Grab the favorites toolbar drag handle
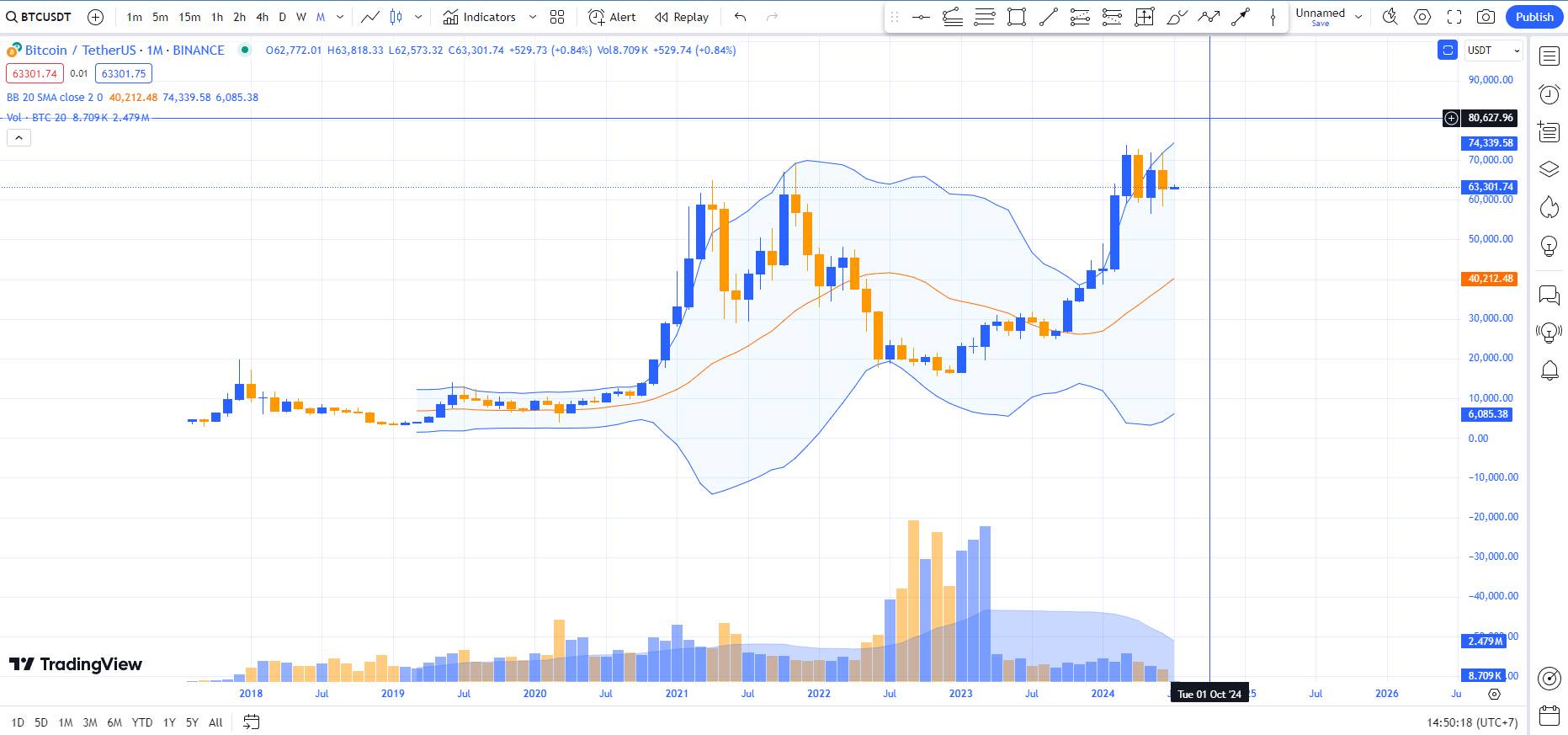The image size is (1568, 735). 895,17
